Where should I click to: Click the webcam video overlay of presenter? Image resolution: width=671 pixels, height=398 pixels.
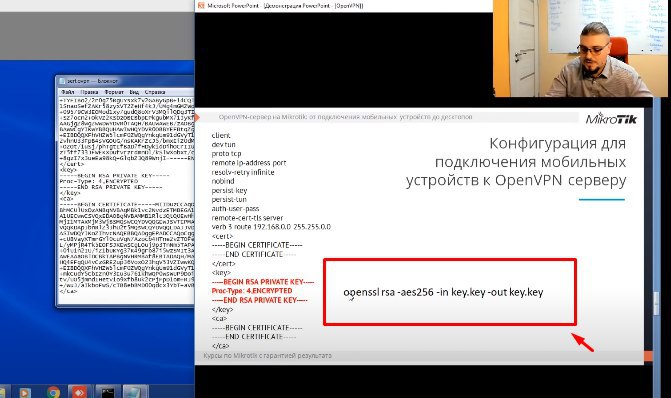580,48
